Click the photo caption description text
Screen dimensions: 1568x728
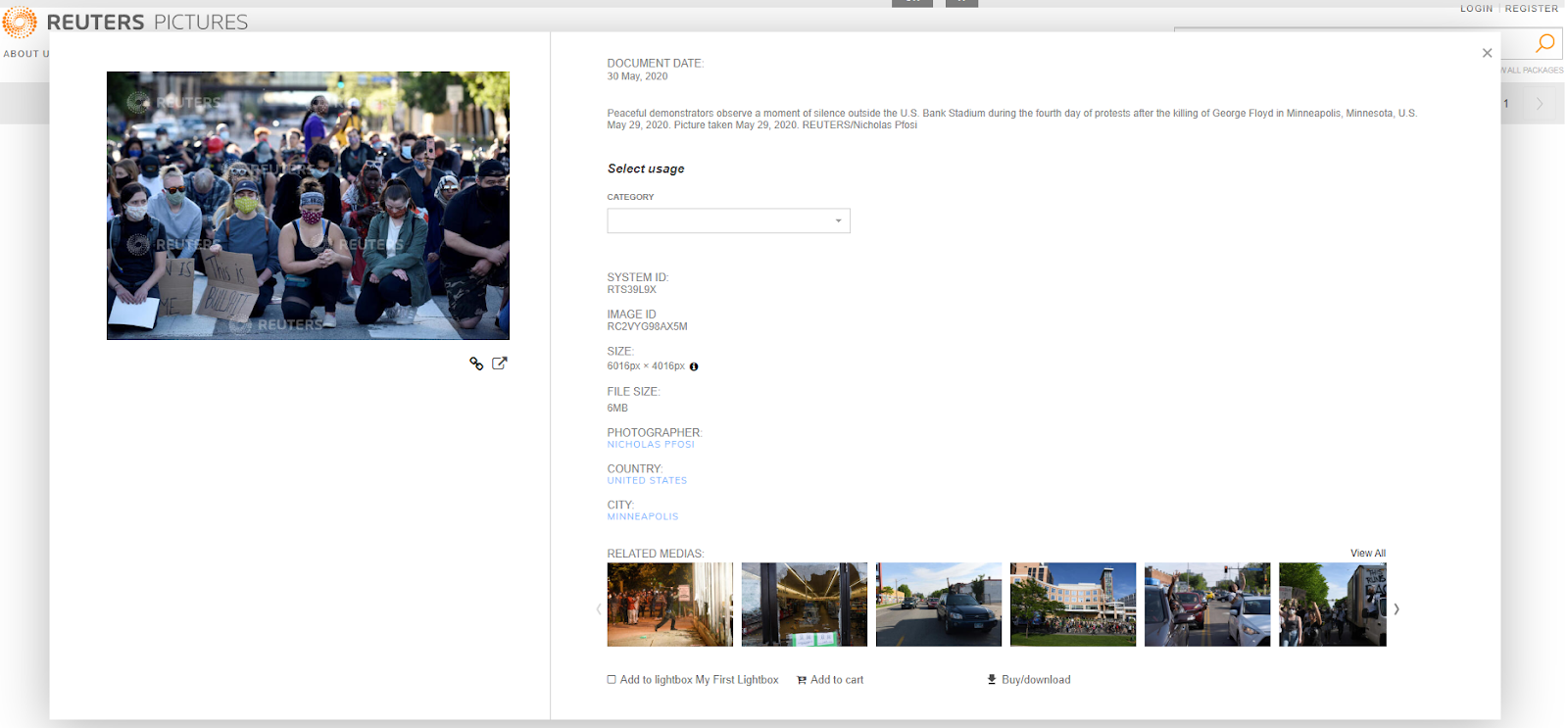pos(1012,119)
